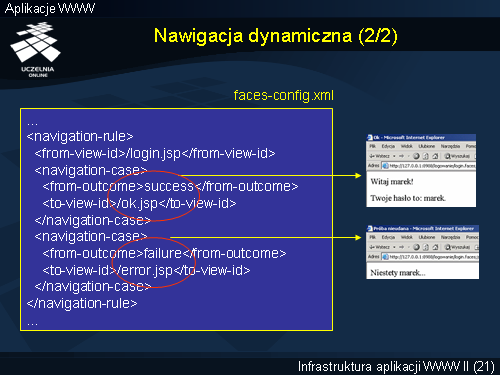This screenshot has width=500, height=375.
Task: Open Ulubione menu in Ok window
Action: [x=427, y=146]
